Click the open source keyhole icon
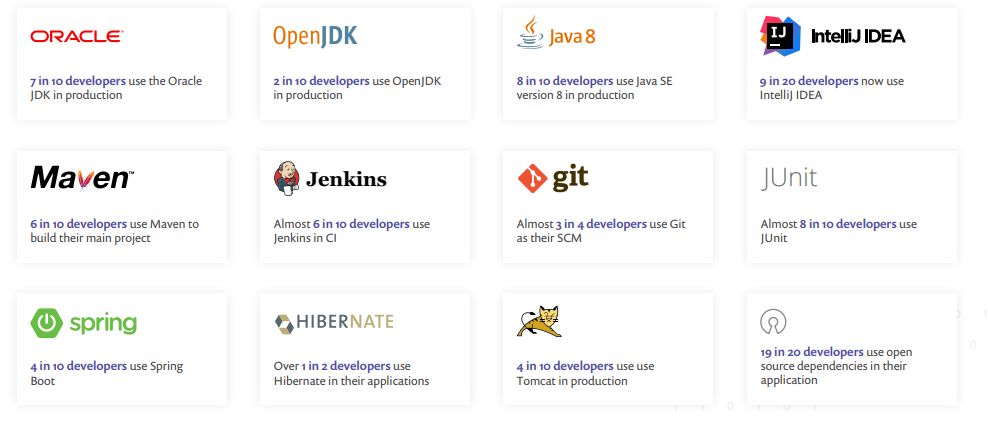 click(773, 321)
